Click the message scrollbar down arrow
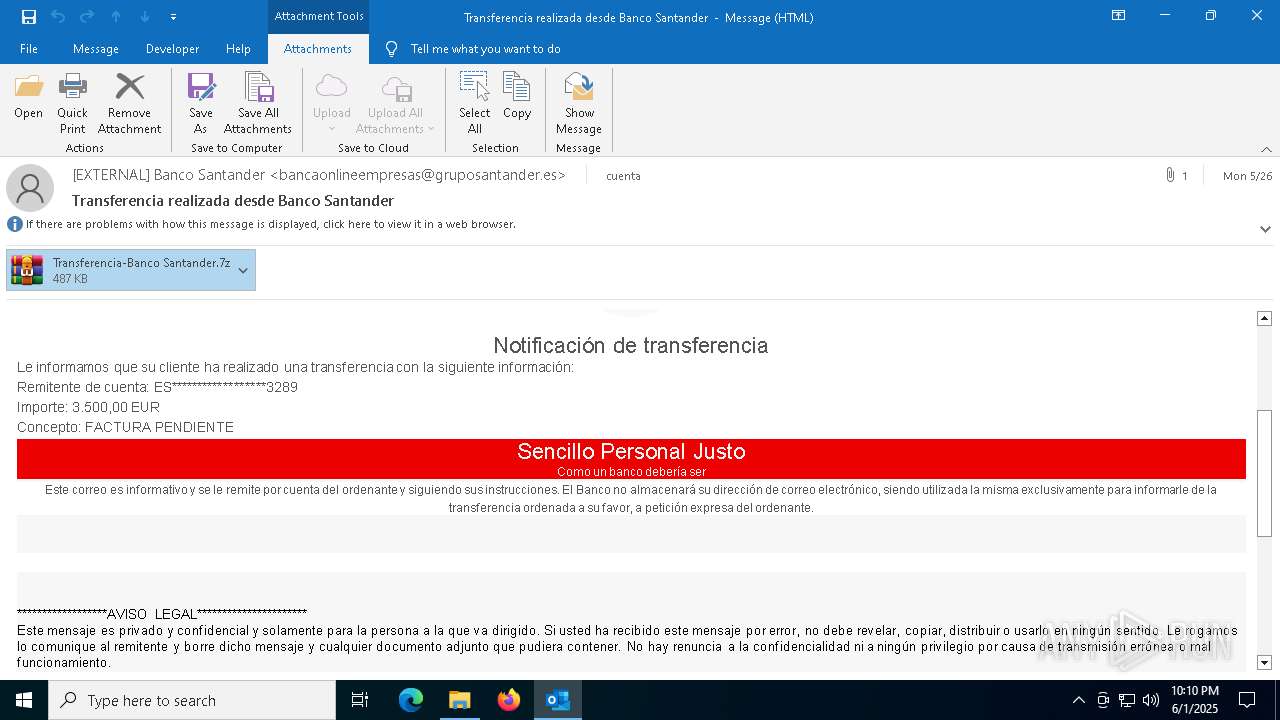Screen dimensions: 1280x720 click(1264, 662)
